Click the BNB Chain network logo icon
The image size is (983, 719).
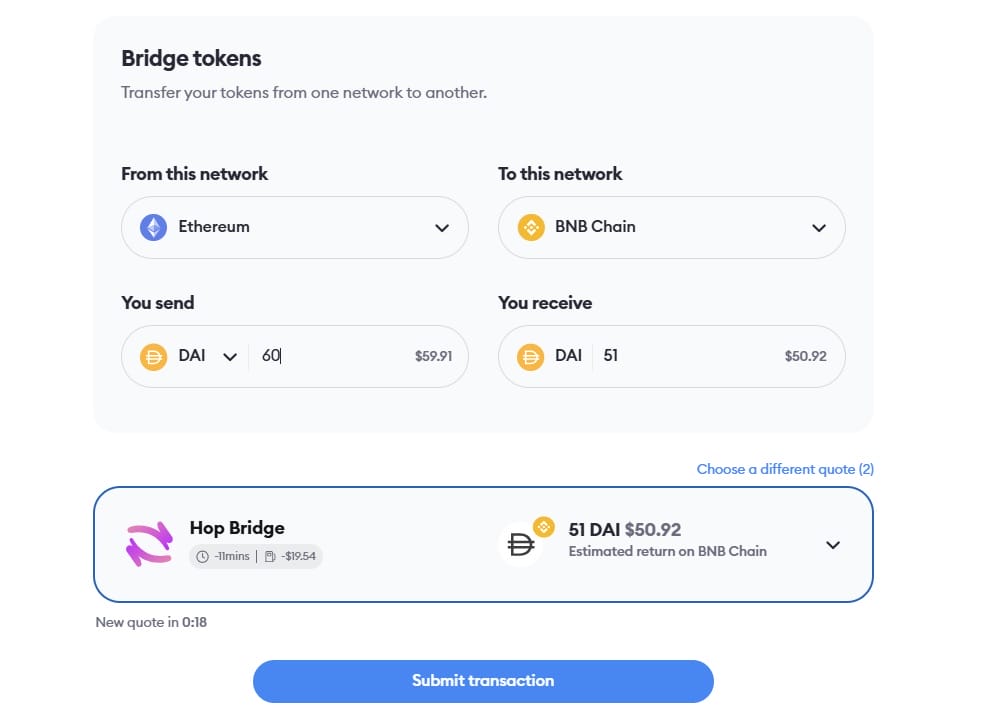click(x=530, y=227)
